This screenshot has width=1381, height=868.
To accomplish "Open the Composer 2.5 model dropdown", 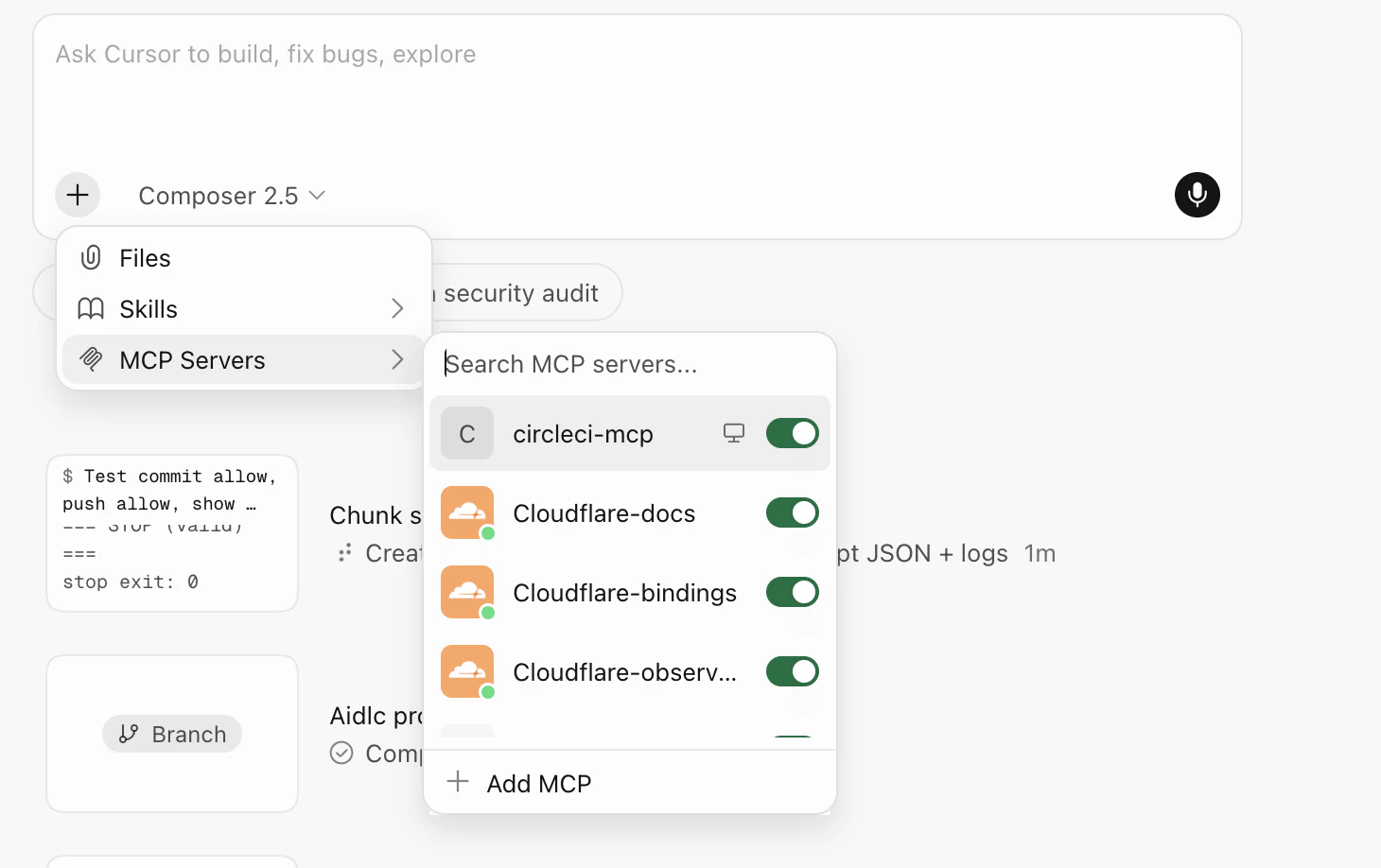I will (x=232, y=196).
